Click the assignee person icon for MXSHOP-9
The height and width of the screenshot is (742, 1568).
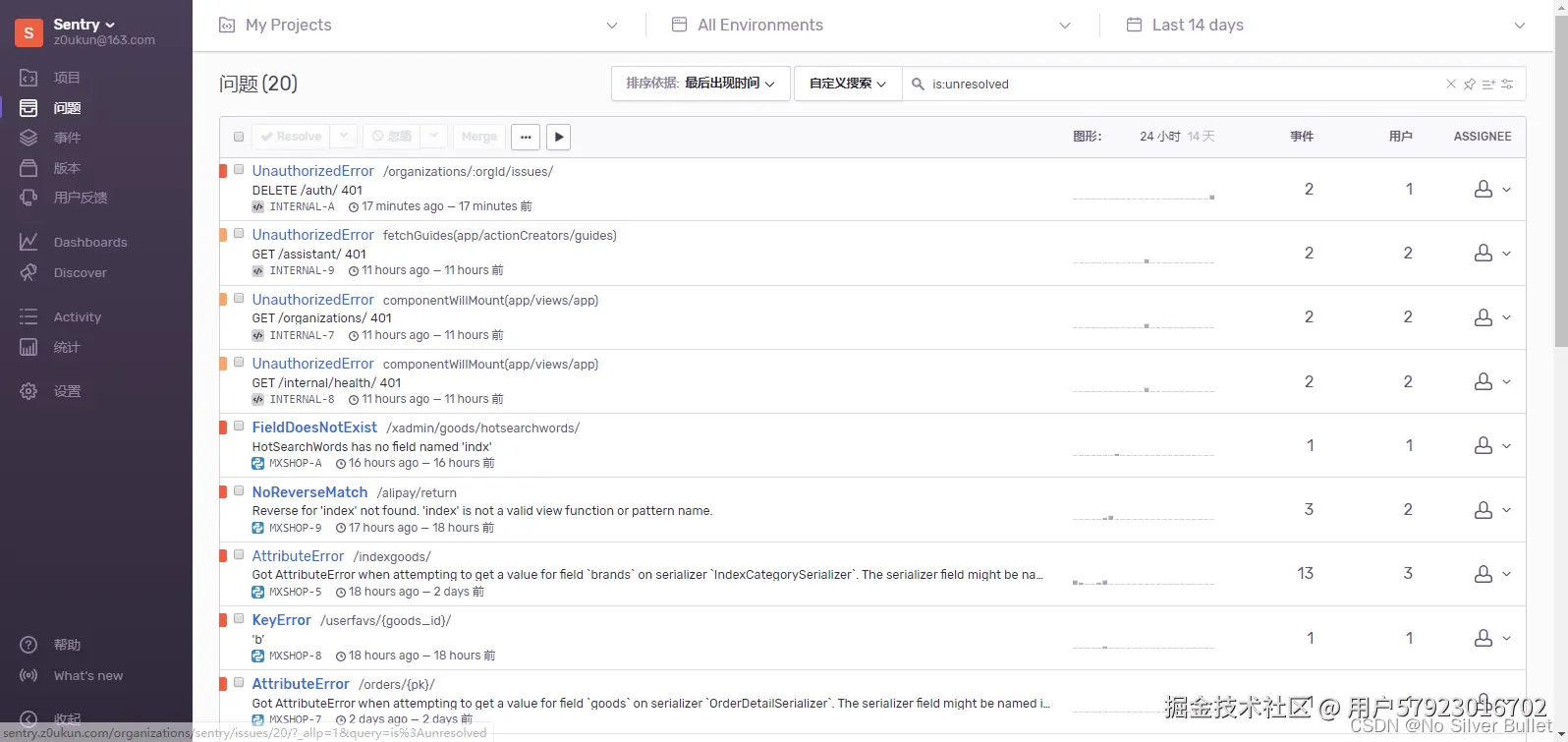coord(1484,509)
